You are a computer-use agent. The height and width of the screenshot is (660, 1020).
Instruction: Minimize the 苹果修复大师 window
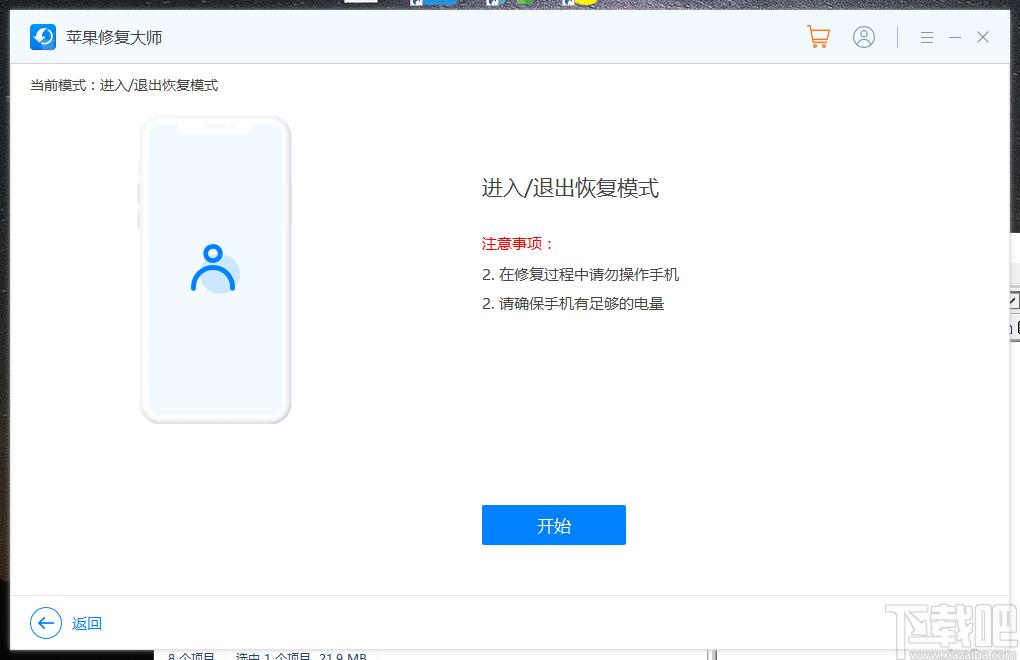[955, 38]
